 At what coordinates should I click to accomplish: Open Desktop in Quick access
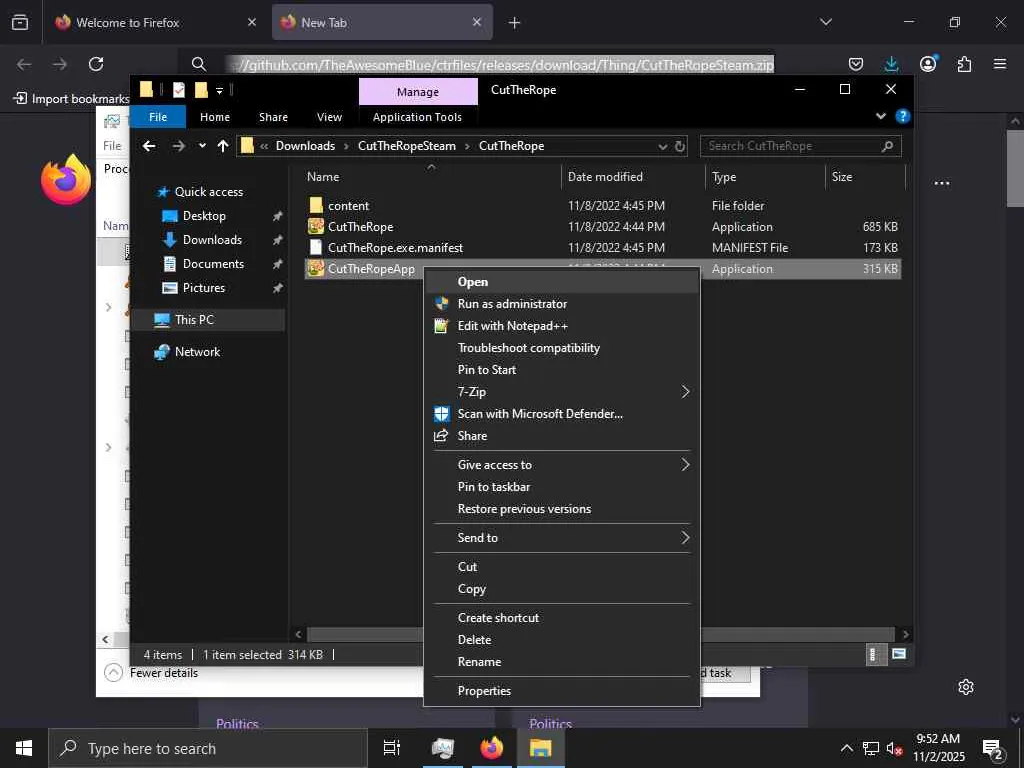[204, 216]
